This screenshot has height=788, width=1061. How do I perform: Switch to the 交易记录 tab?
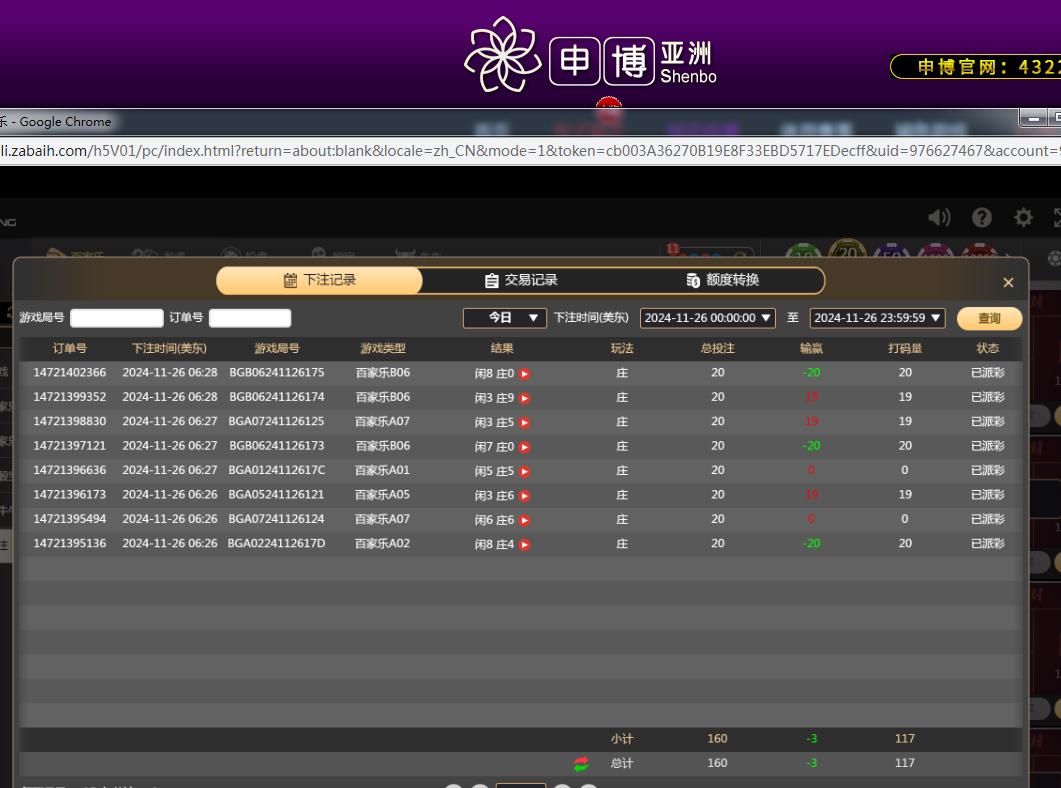click(x=521, y=281)
